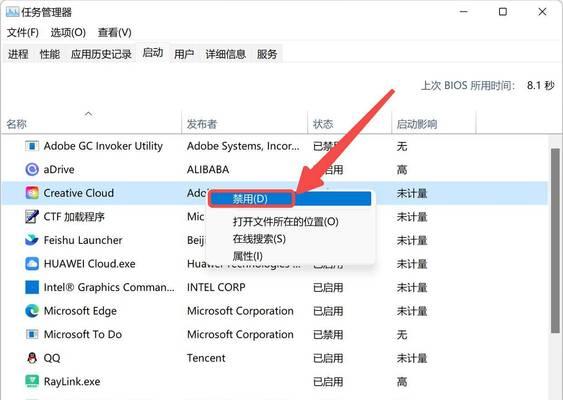Select the Feishu Launcher icon
The image size is (563, 400).
click(x=32, y=240)
